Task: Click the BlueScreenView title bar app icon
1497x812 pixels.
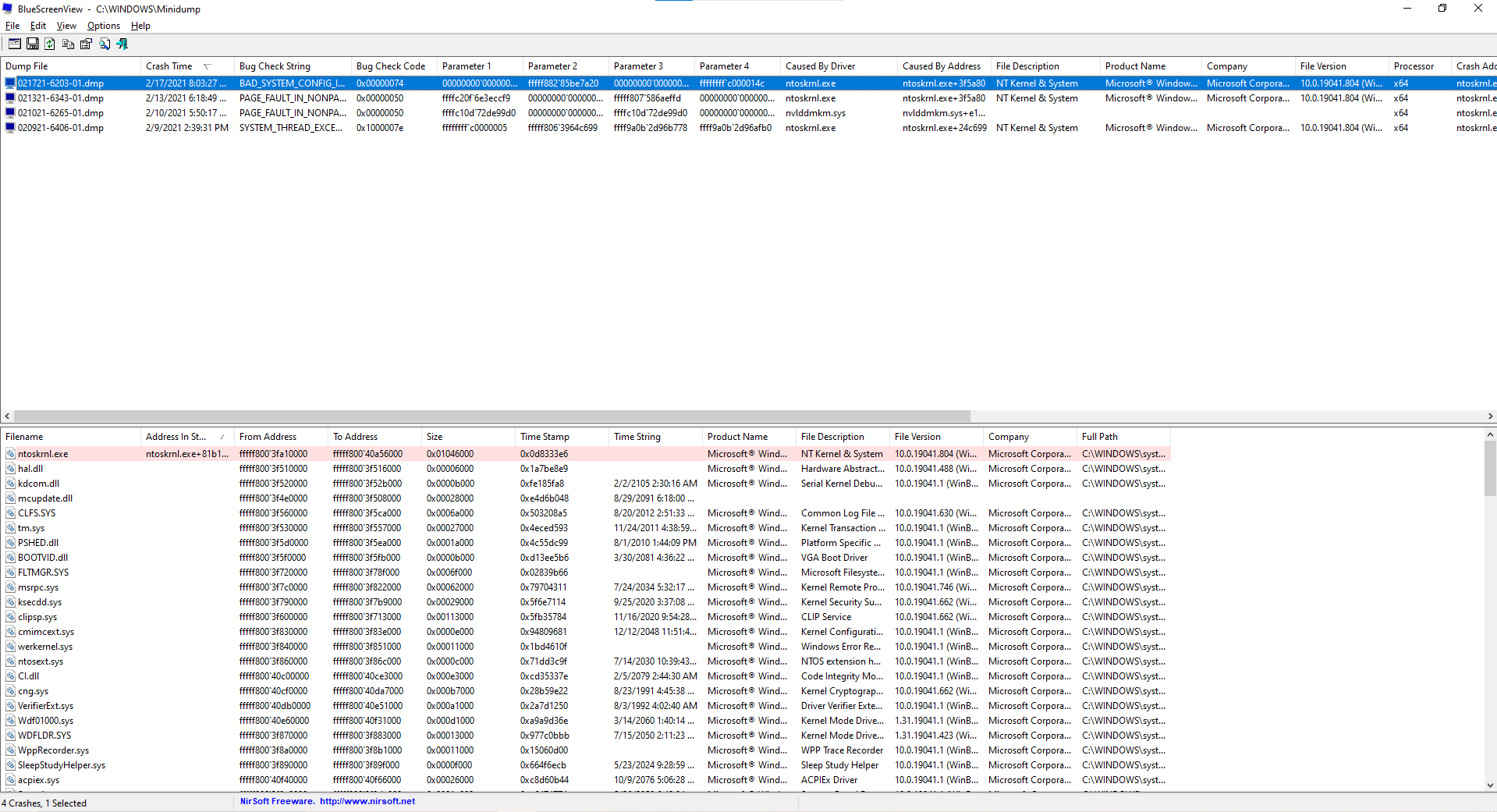Action: pos(8,9)
